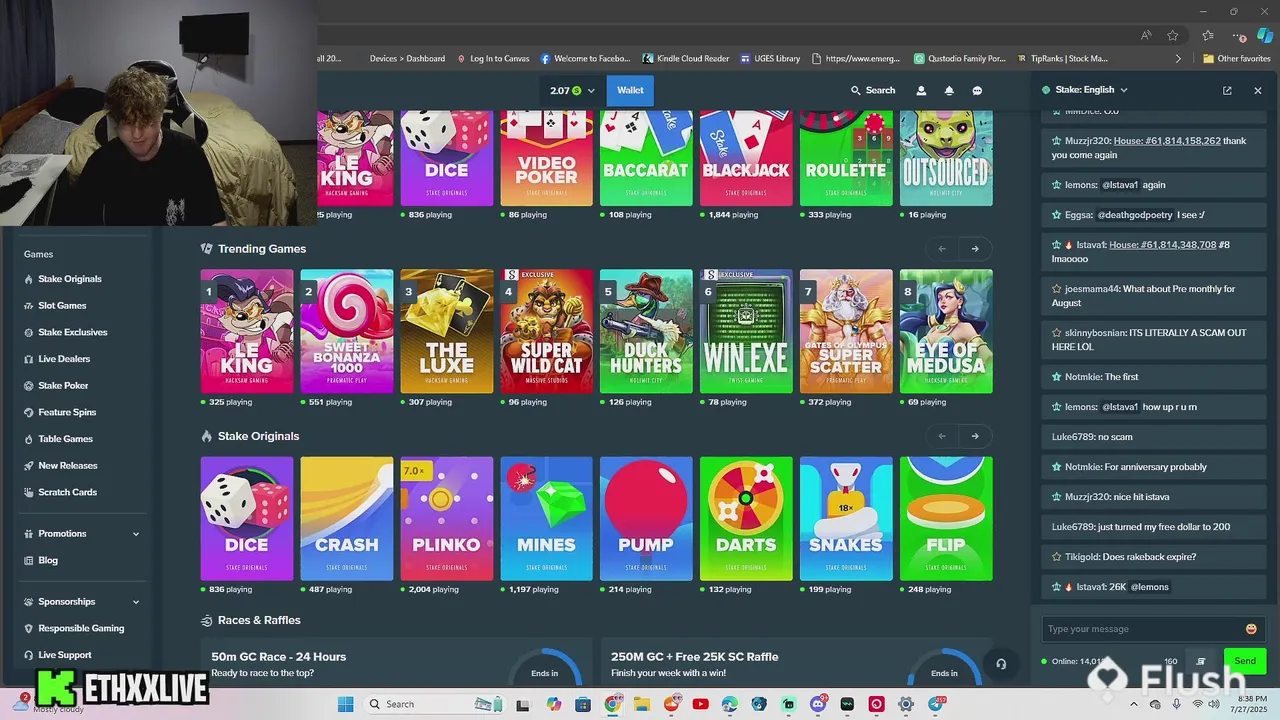The width and height of the screenshot is (1280, 720).
Task: Open House bet link #61,814,348,708
Action: tap(1162, 245)
